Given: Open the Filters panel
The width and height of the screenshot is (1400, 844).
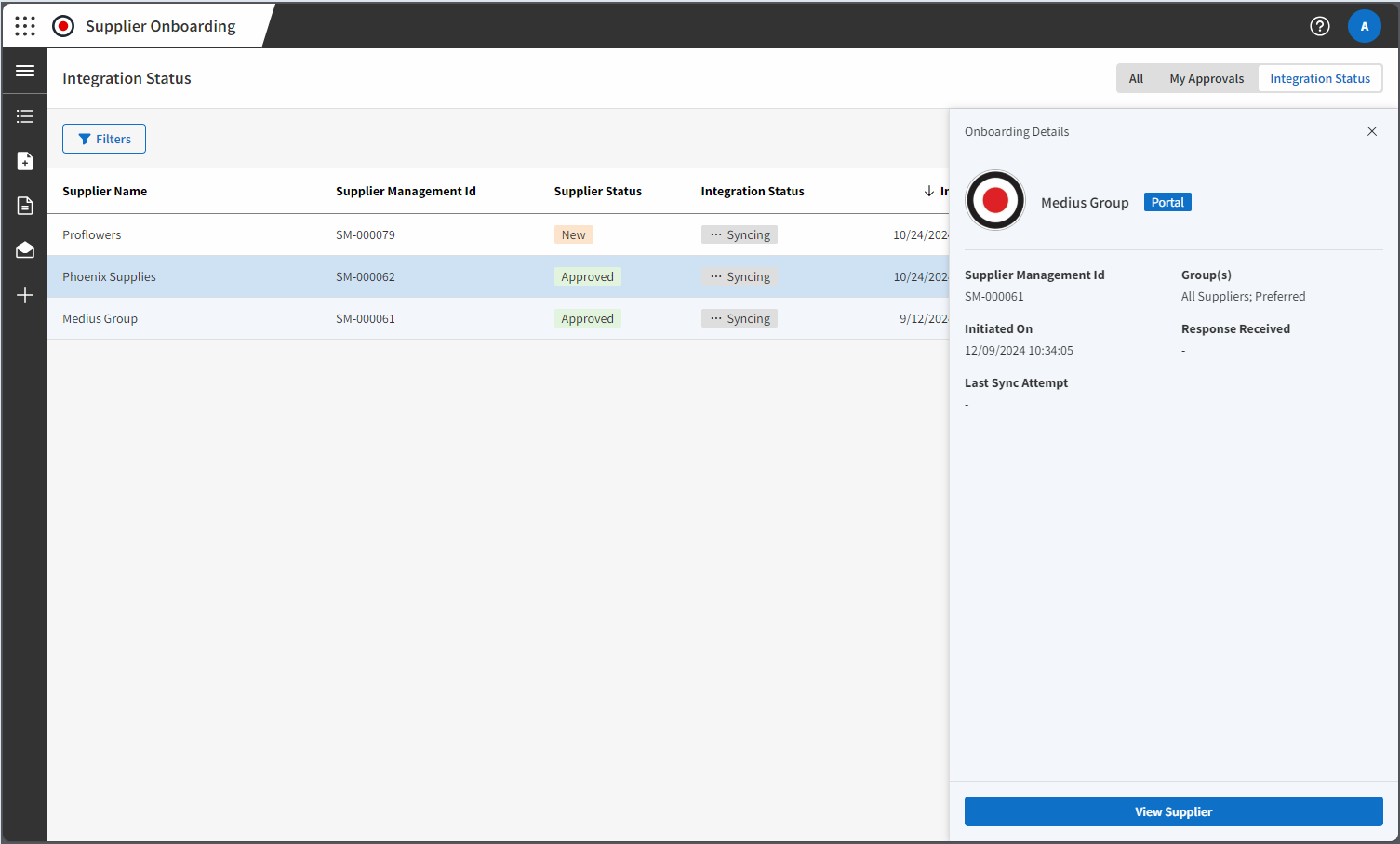Looking at the screenshot, I should click(x=103, y=138).
